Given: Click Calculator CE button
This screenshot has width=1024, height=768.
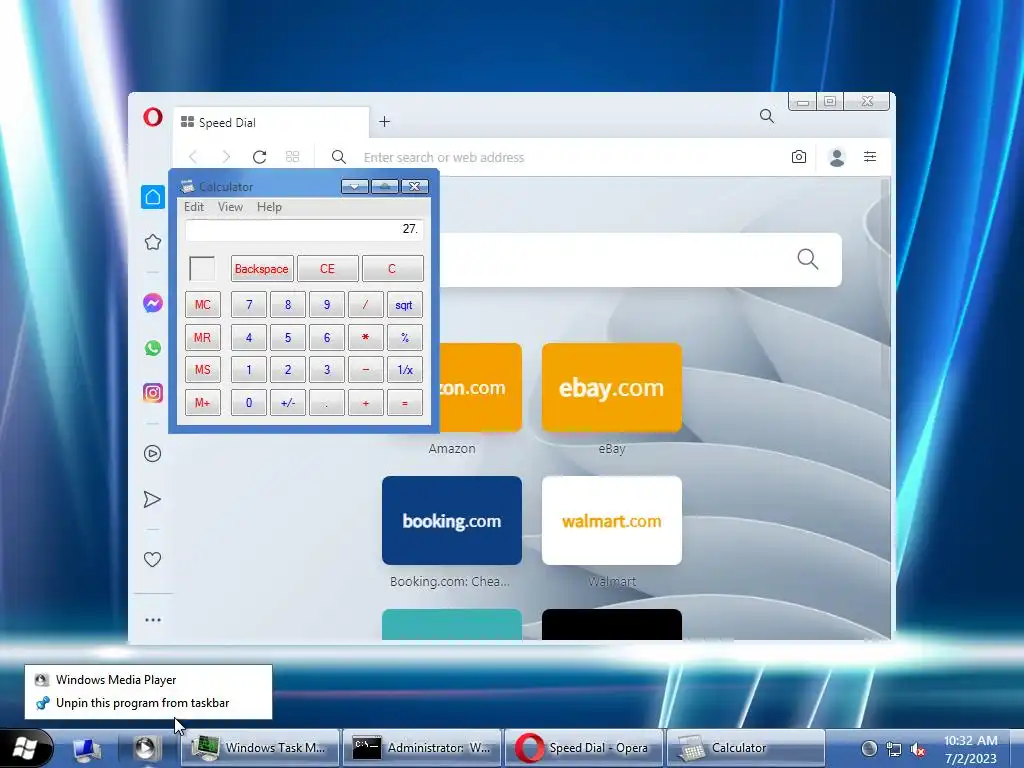Looking at the screenshot, I should click(x=327, y=268).
